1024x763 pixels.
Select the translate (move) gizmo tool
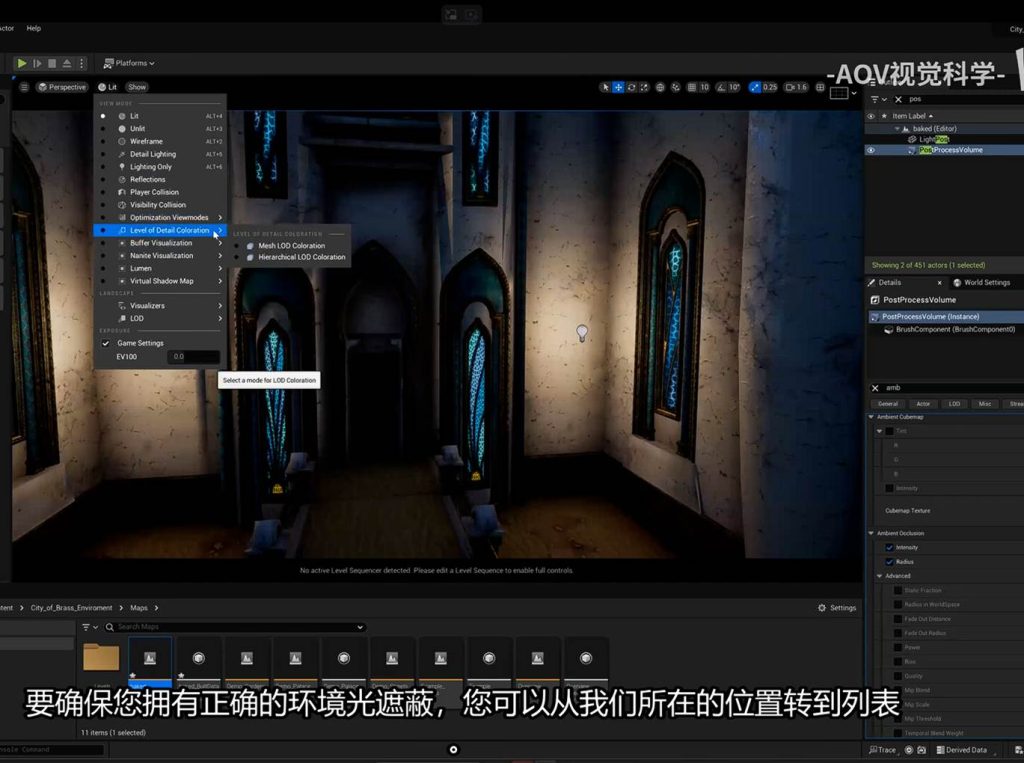click(x=619, y=87)
